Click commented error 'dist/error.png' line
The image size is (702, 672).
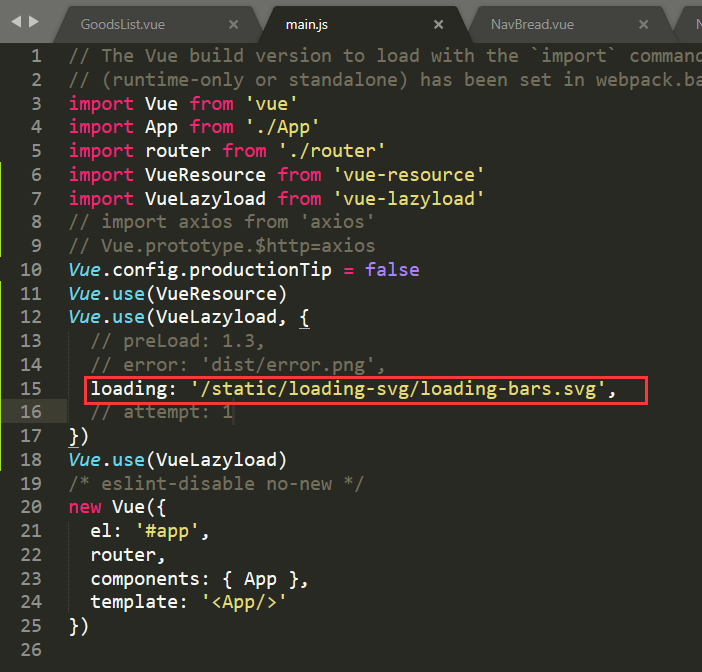(x=238, y=365)
